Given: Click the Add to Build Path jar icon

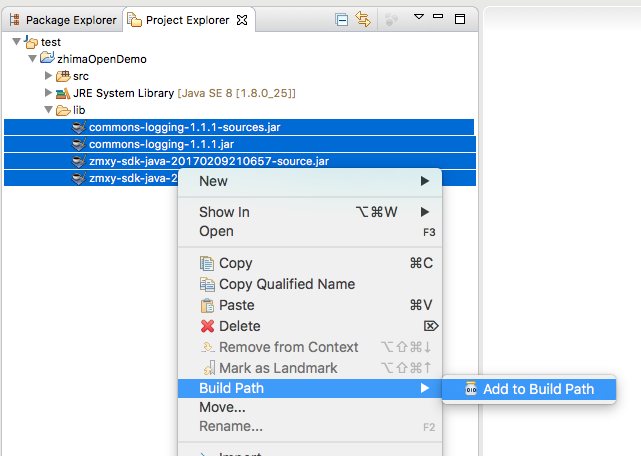Looking at the screenshot, I should 471,389.
